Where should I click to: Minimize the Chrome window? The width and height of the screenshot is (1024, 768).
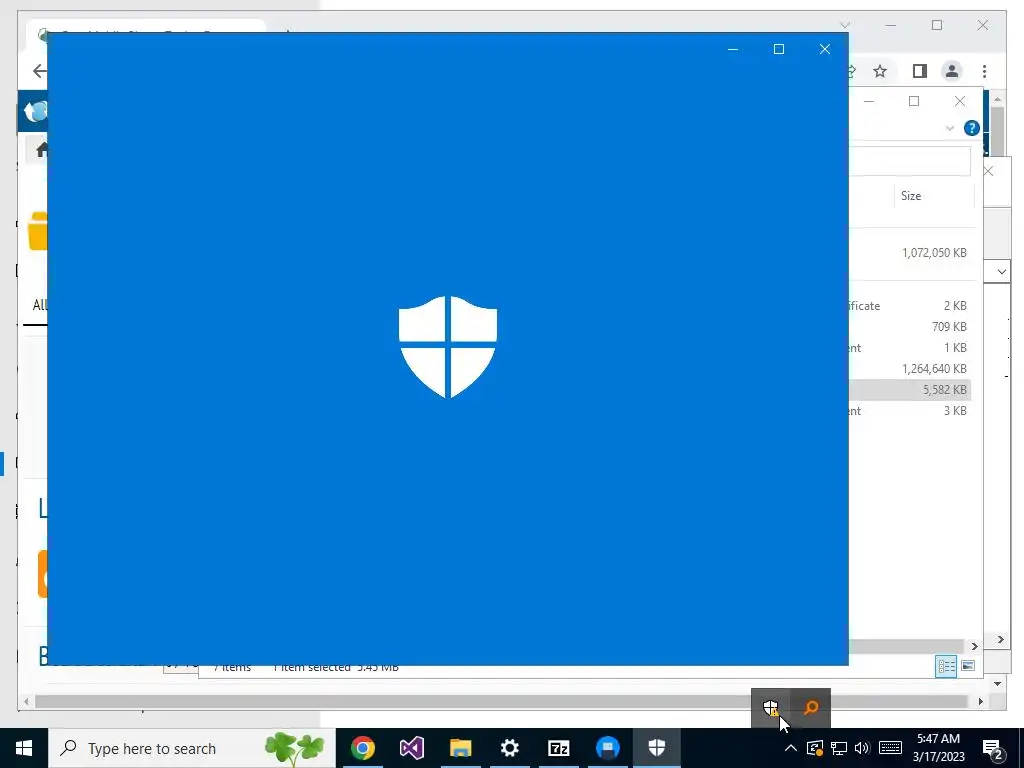pyautogui.click(x=890, y=25)
